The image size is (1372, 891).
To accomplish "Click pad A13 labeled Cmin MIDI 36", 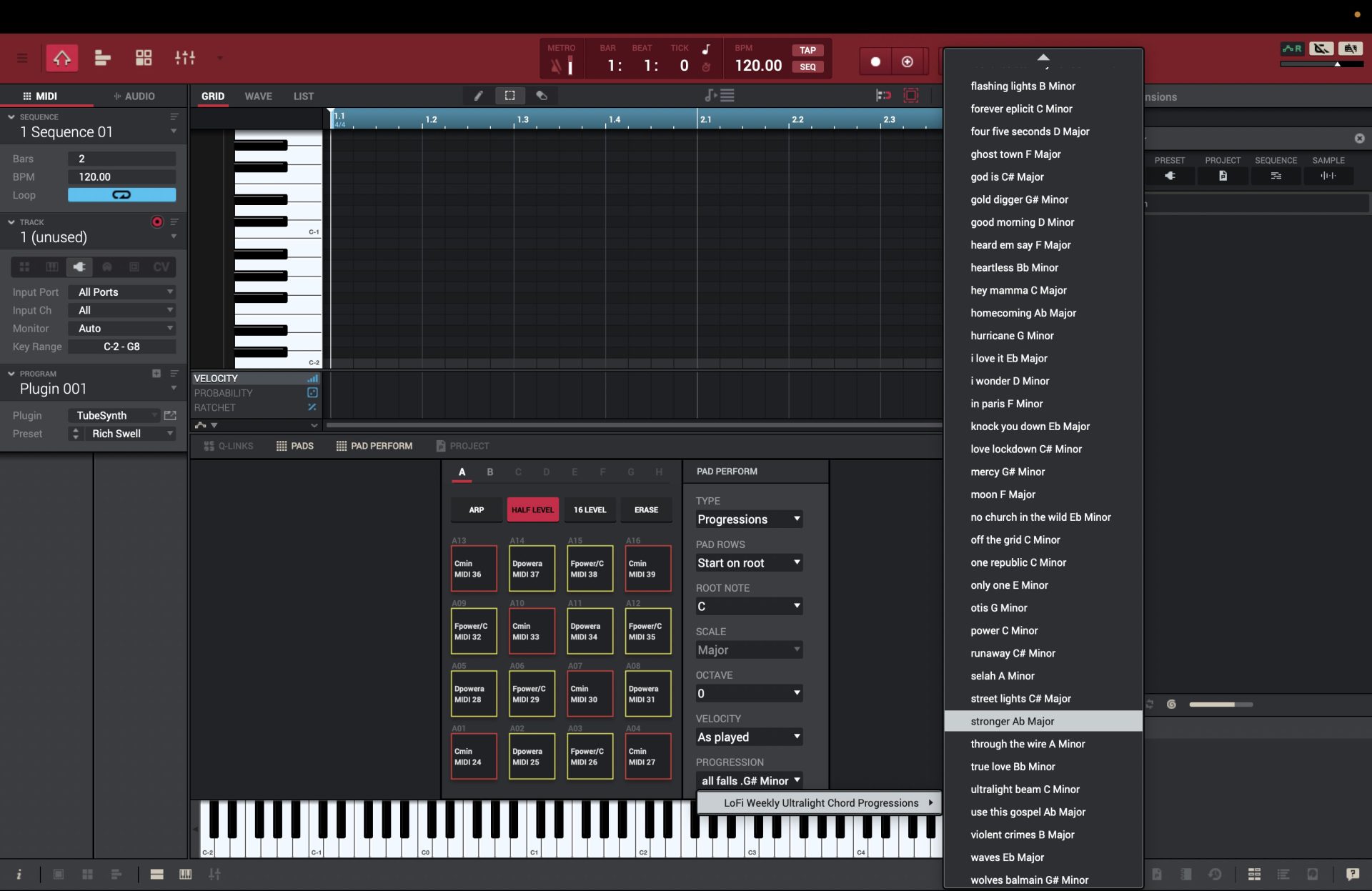I will coord(473,568).
